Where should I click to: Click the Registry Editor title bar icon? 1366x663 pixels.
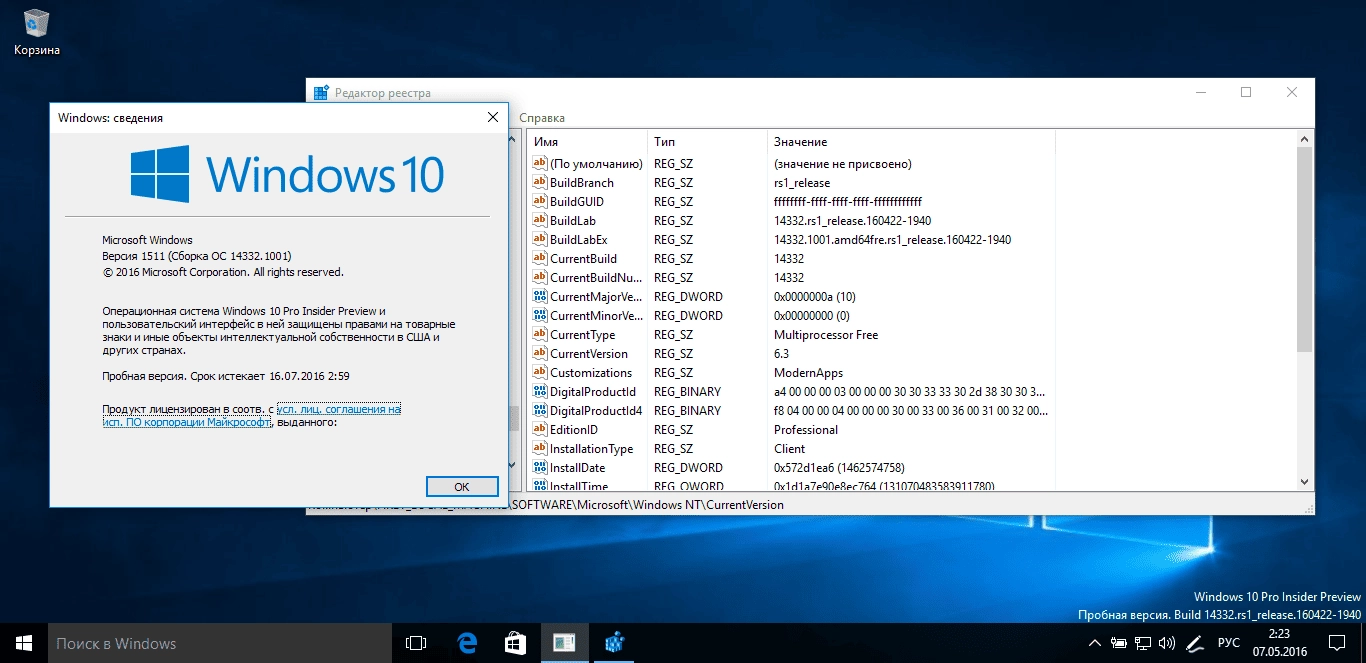point(322,93)
